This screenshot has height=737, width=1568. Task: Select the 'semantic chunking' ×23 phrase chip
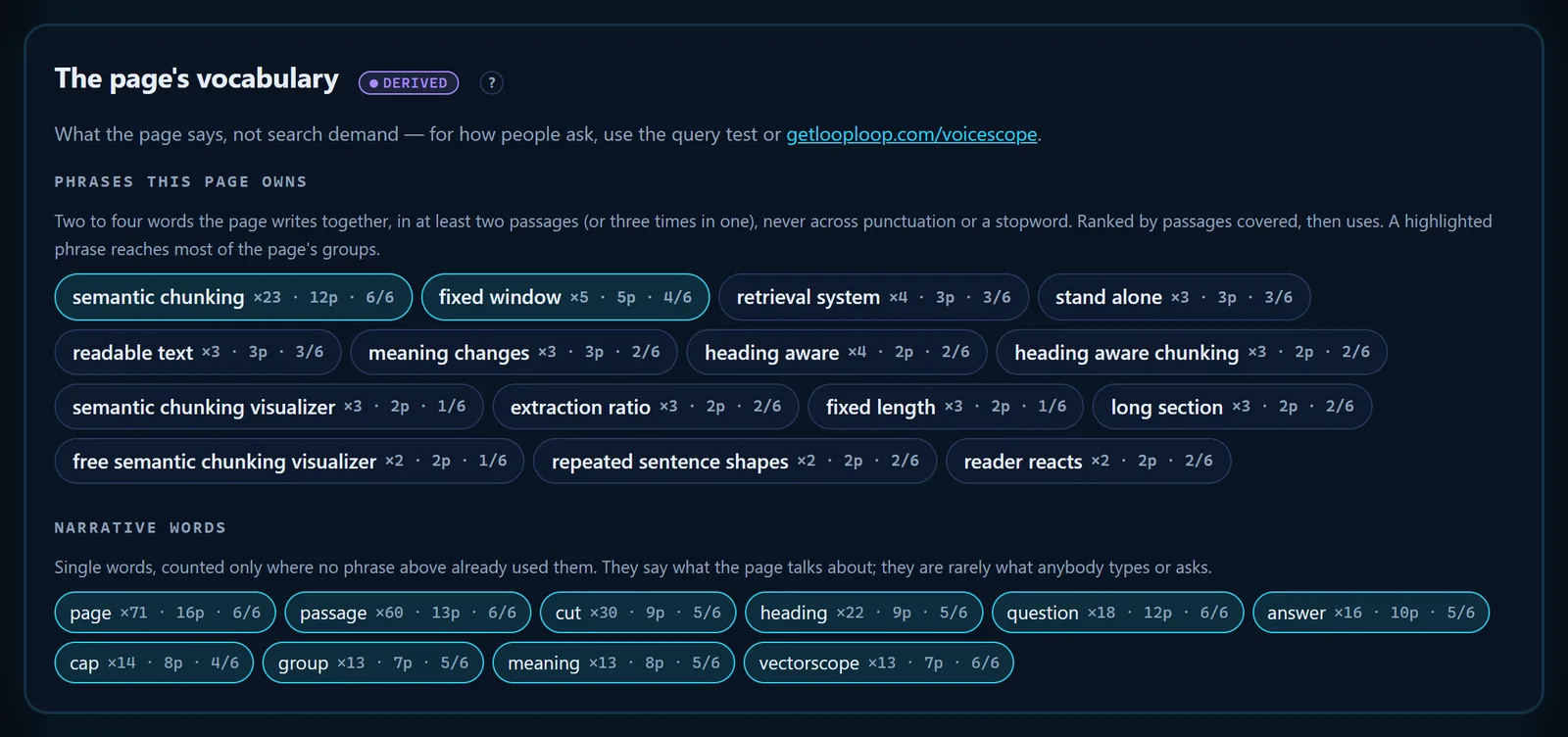pyautogui.click(x=233, y=297)
